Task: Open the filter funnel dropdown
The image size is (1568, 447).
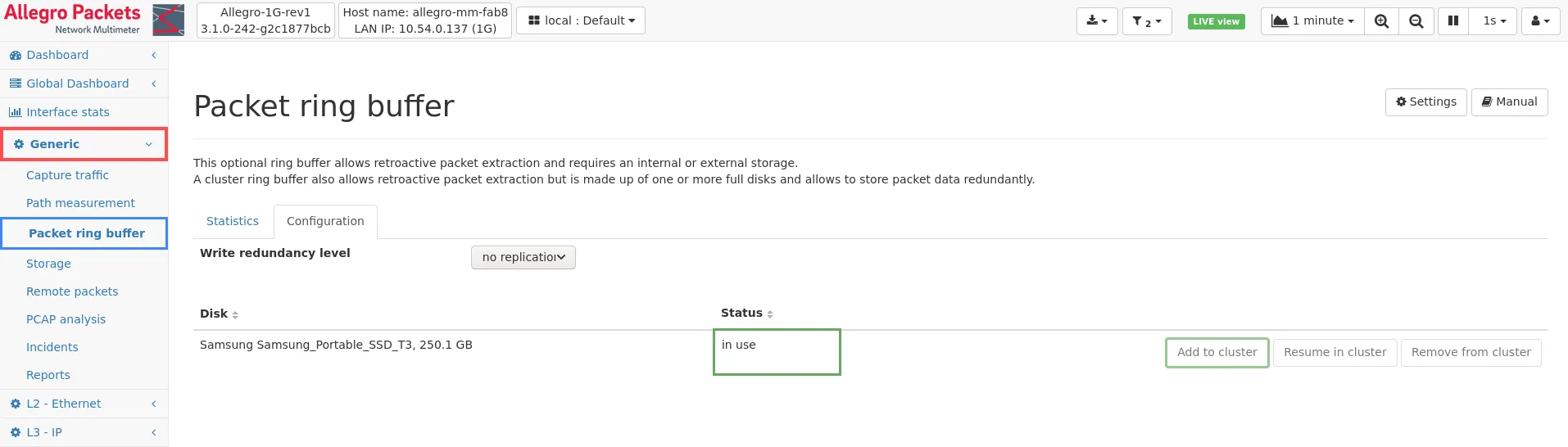Action: tap(1146, 21)
